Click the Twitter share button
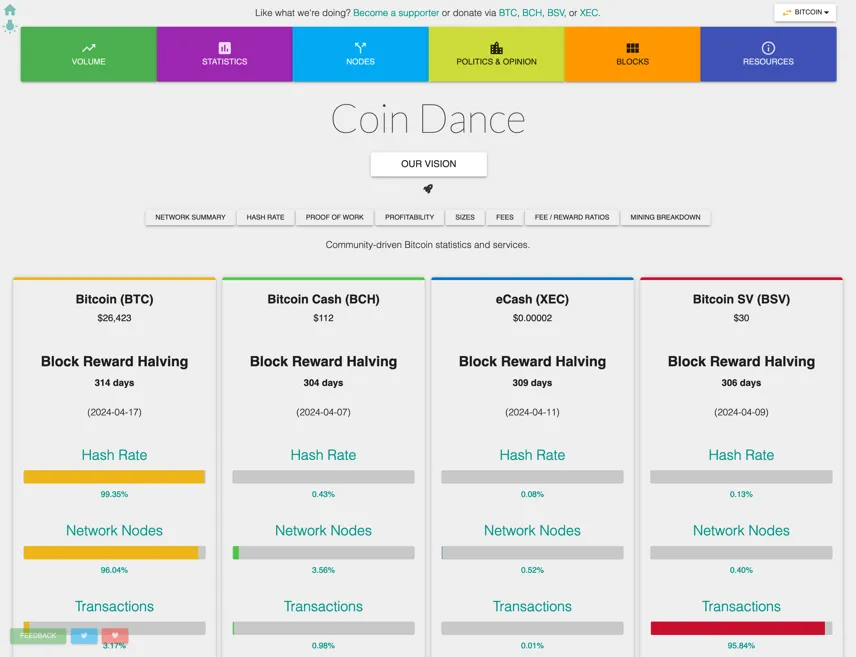The width and height of the screenshot is (856, 657). pos(84,636)
